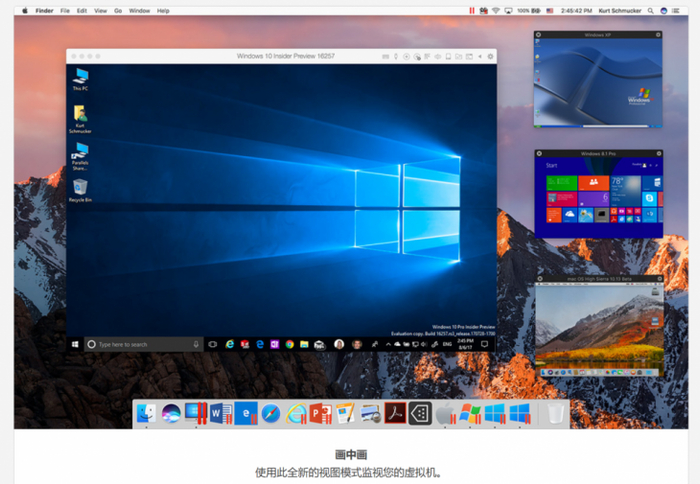Open Edge on the Windows taskbar
The image size is (700, 484).
(x=260, y=344)
